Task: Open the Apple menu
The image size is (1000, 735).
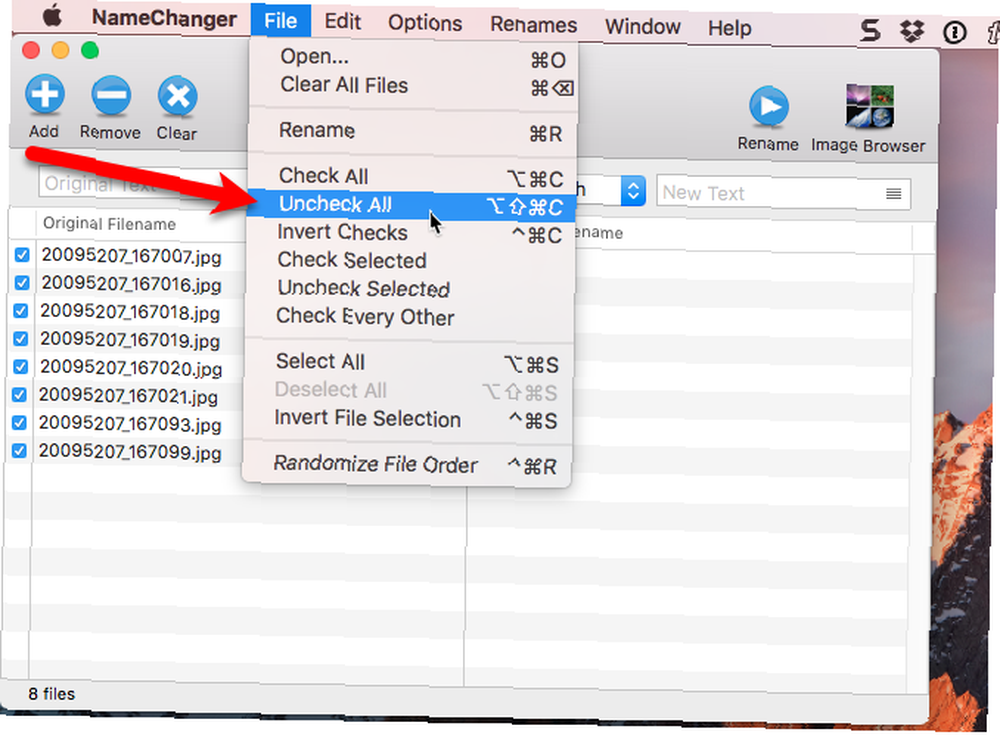Action: point(52,15)
